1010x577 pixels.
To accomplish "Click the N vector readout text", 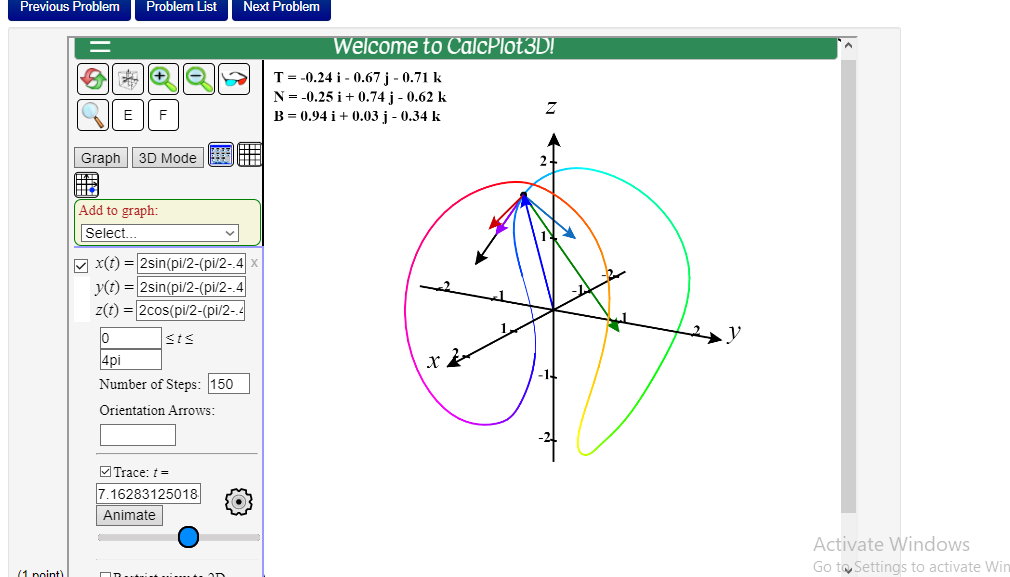I will coord(360,97).
